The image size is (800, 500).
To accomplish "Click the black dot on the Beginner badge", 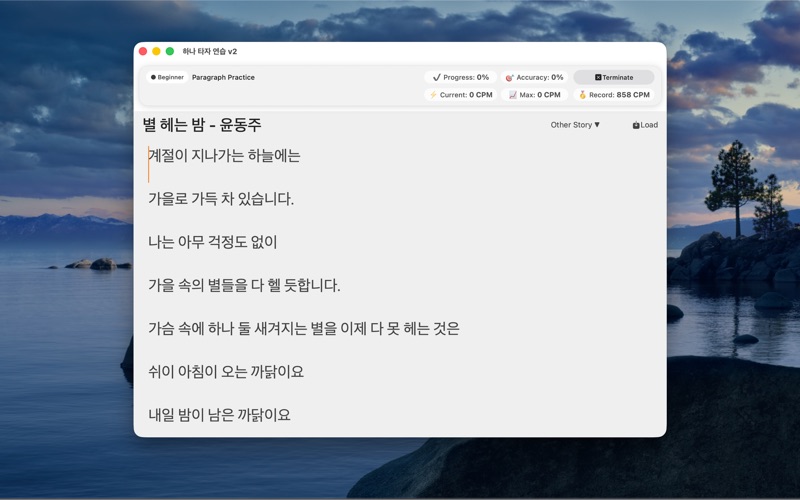I will 153,78.
